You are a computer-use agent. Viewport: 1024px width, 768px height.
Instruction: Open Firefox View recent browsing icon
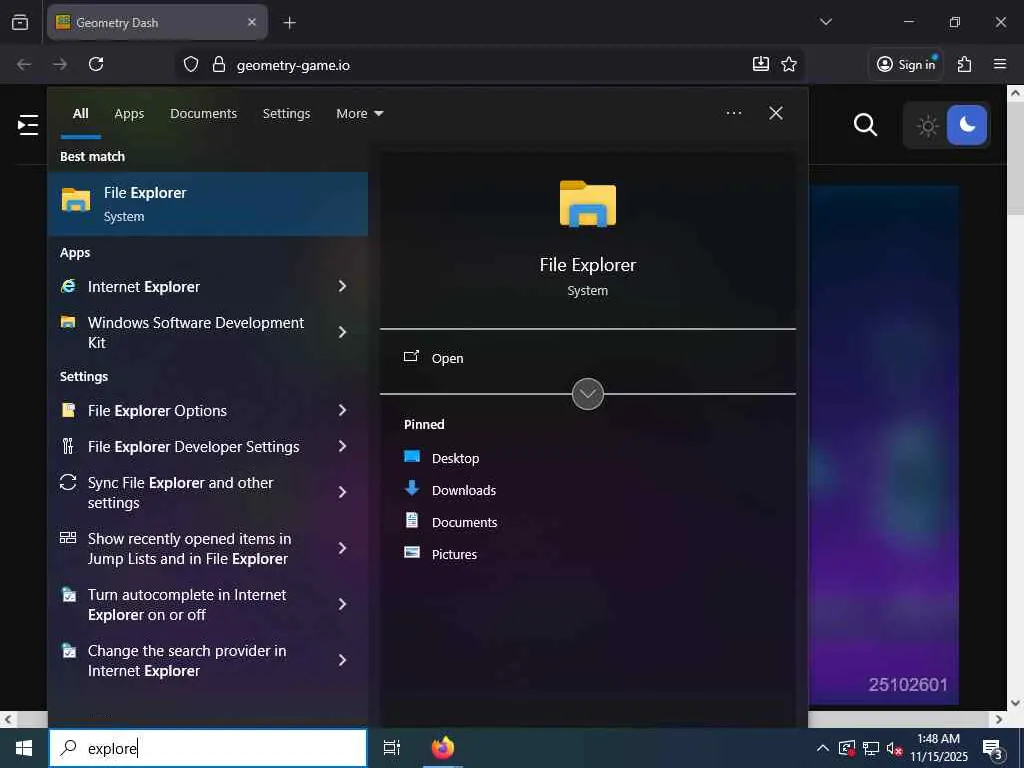pos(20,22)
